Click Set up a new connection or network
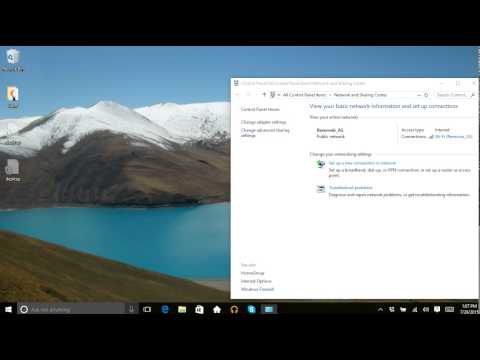Screen dimensions: 480x360 click(x=362, y=163)
